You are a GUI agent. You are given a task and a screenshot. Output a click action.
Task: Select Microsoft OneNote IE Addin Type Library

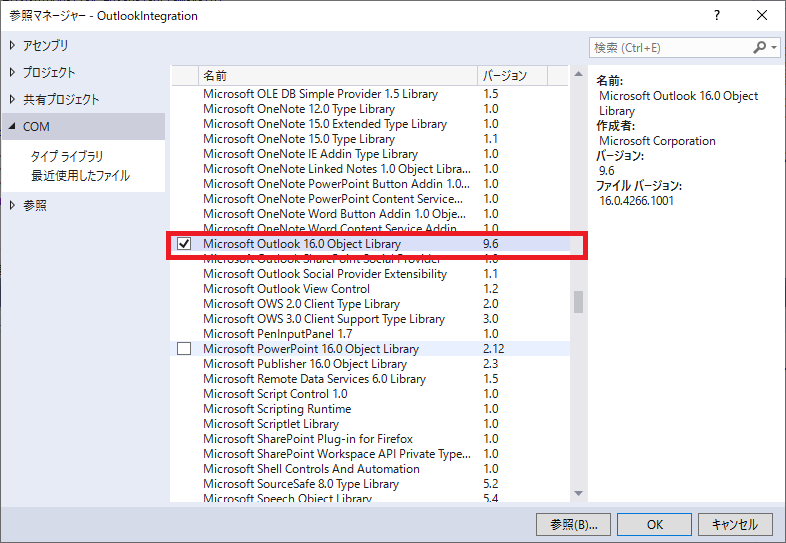pyautogui.click(x=370, y=154)
